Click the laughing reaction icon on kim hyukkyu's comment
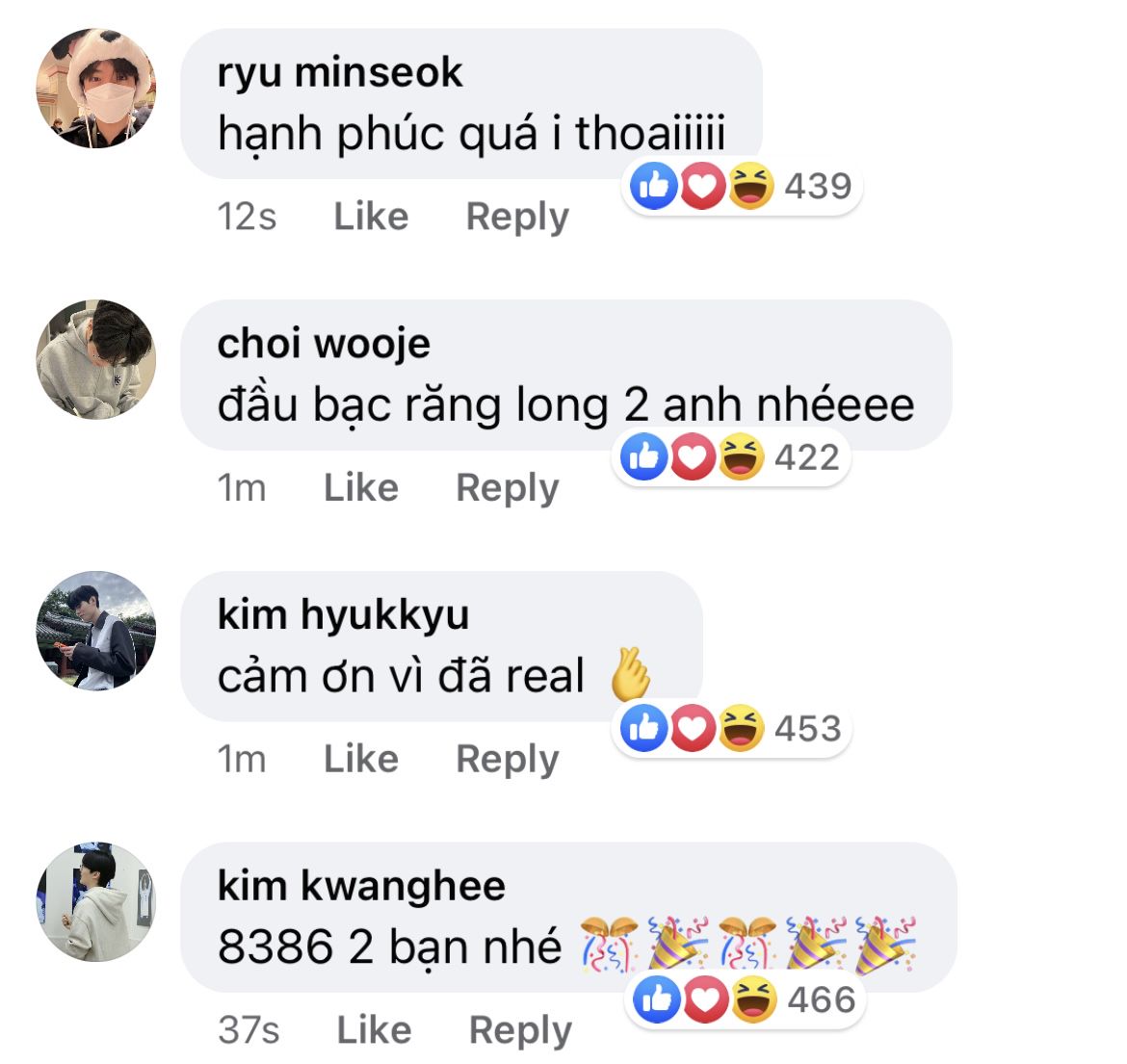The image size is (1127, 1064). pyautogui.click(x=741, y=729)
